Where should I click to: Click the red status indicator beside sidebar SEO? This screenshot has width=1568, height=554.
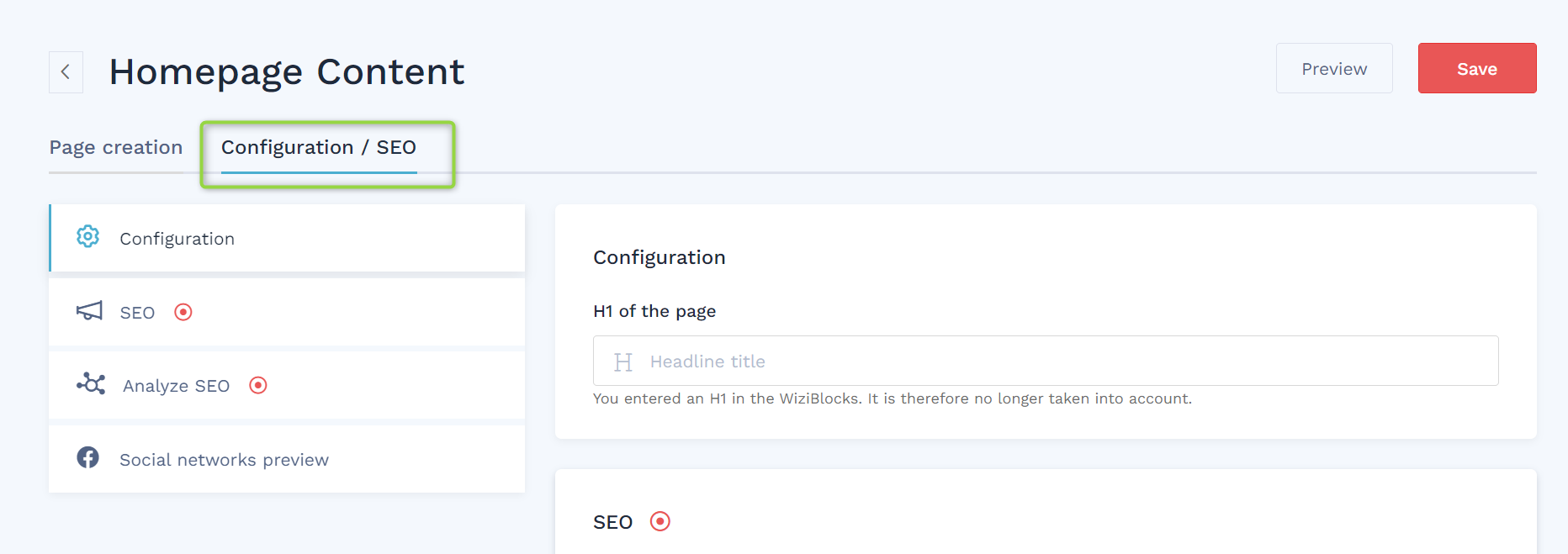click(183, 312)
